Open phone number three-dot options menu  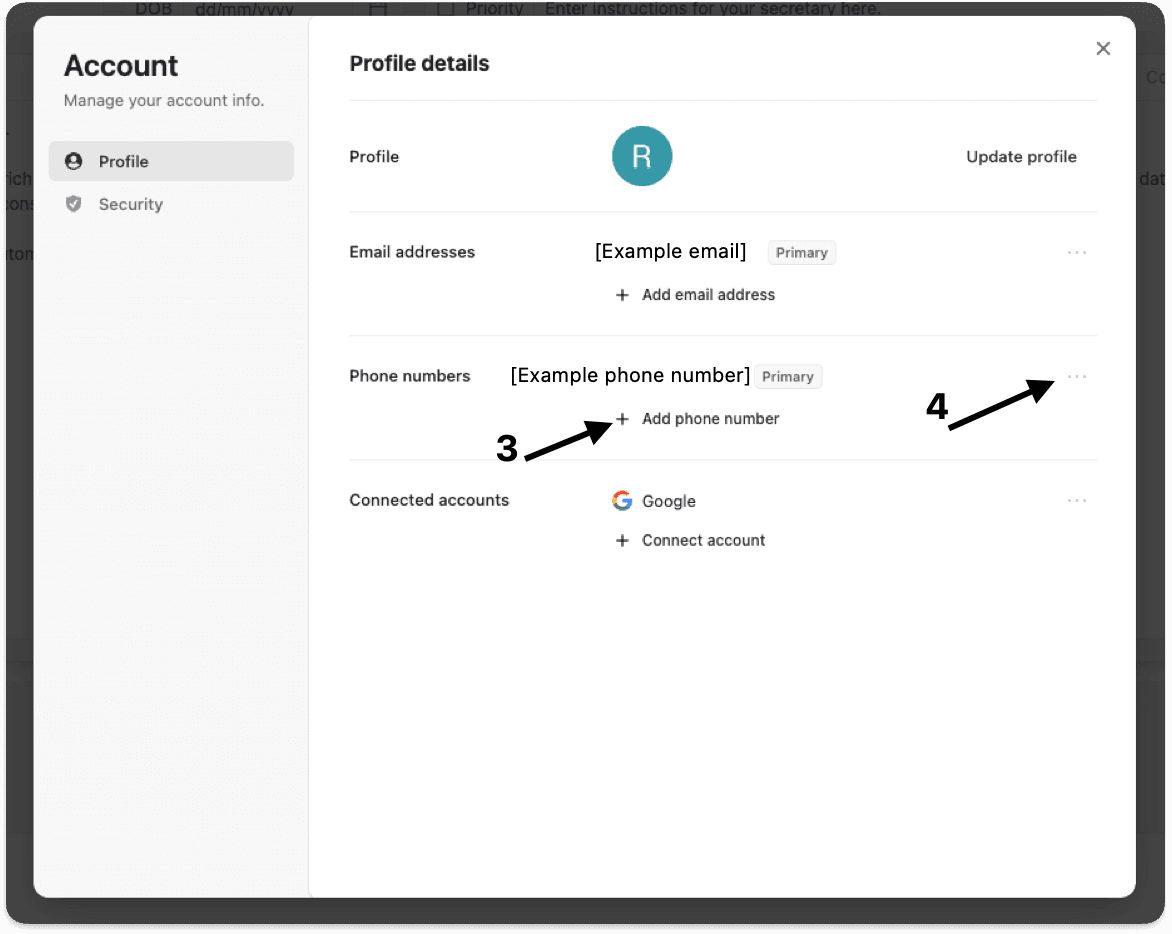1076,377
